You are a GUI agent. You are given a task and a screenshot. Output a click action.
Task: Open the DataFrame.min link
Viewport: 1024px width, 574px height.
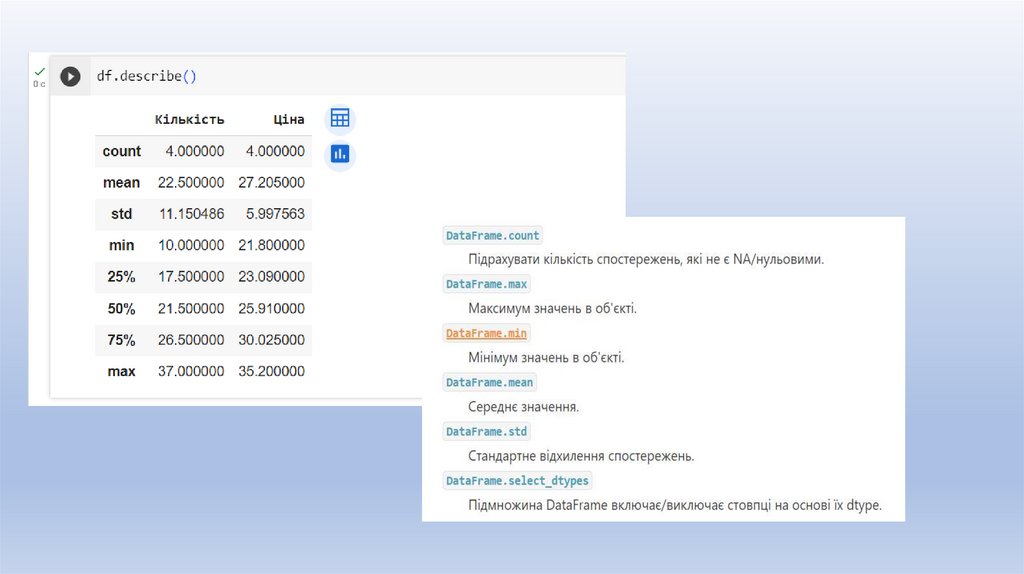point(487,333)
